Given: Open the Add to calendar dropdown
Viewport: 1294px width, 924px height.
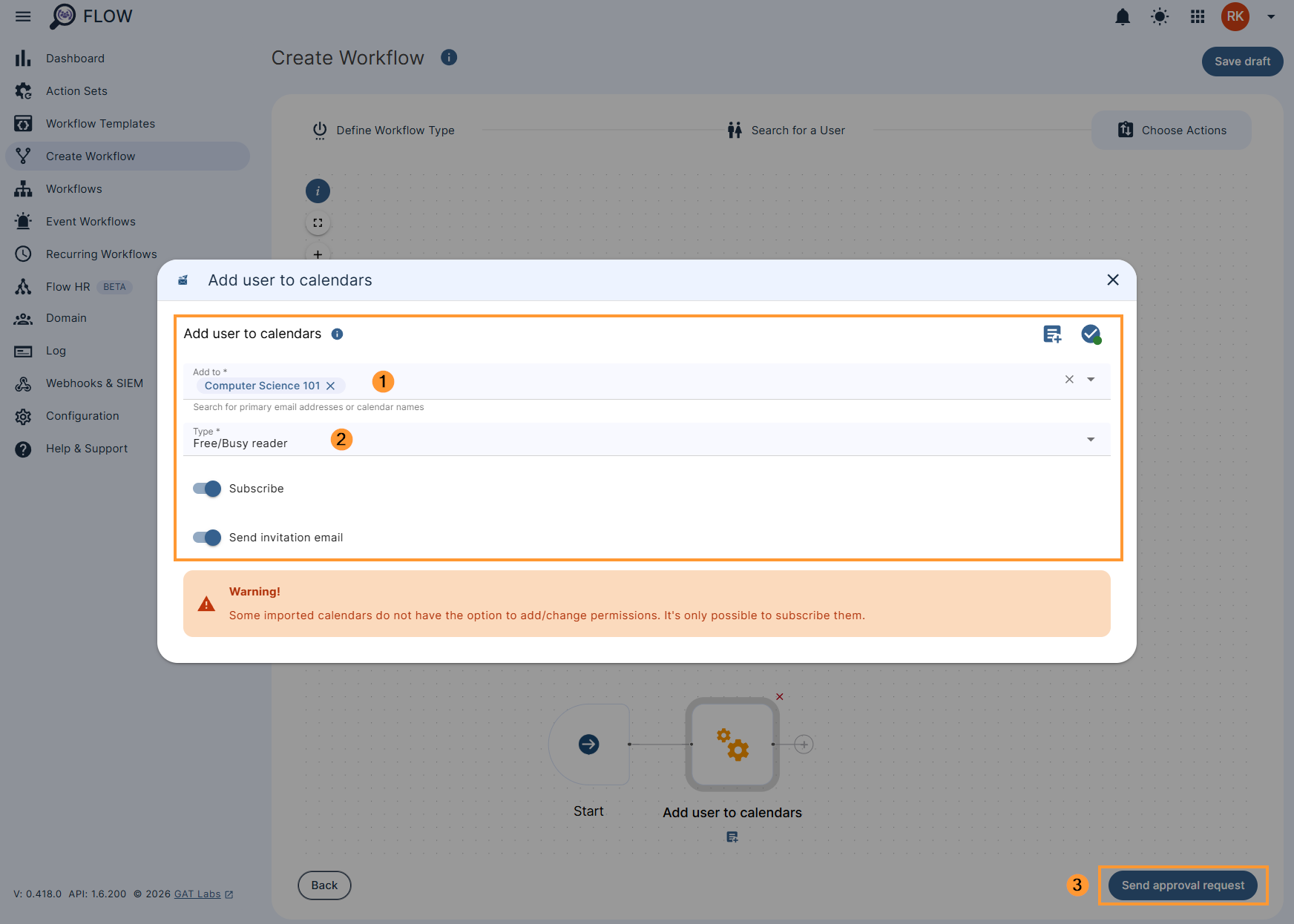Looking at the screenshot, I should 1091,379.
